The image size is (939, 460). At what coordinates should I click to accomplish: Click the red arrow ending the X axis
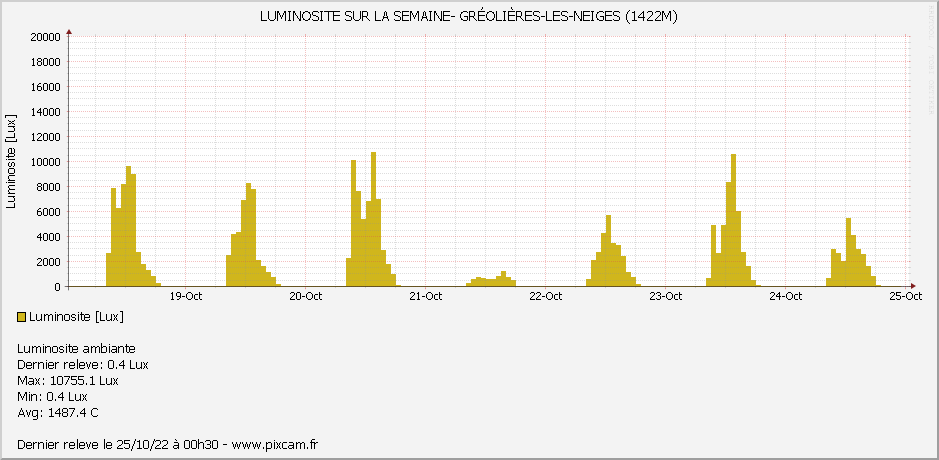912,286
